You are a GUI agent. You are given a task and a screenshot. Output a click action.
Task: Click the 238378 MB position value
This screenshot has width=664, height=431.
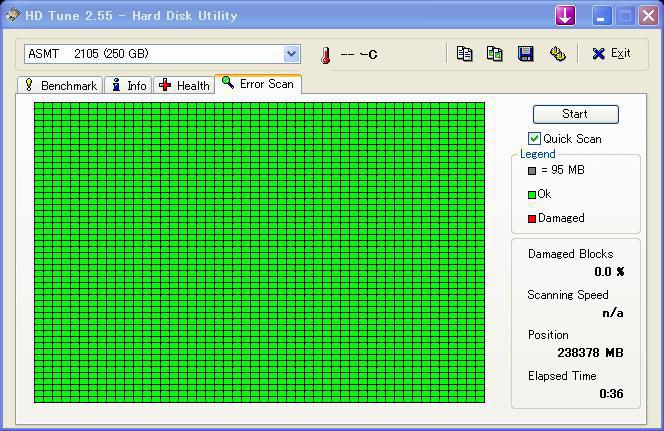click(x=590, y=353)
